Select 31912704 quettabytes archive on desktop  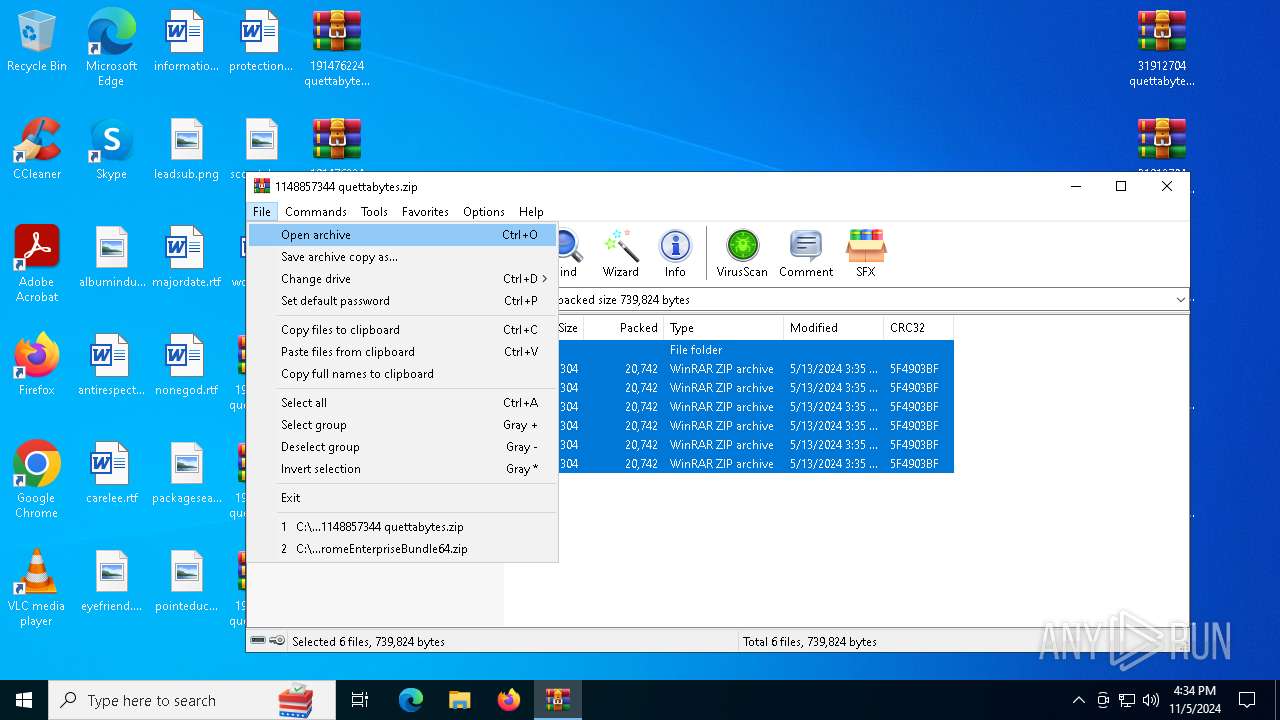point(1162,48)
